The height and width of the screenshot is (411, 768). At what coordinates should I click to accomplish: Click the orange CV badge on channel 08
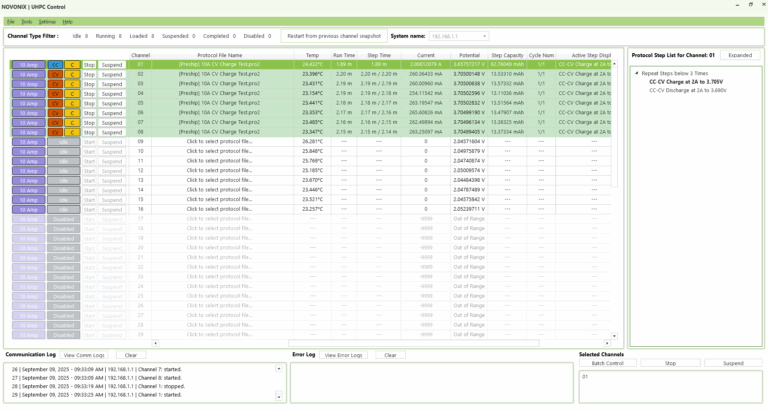tap(55, 131)
